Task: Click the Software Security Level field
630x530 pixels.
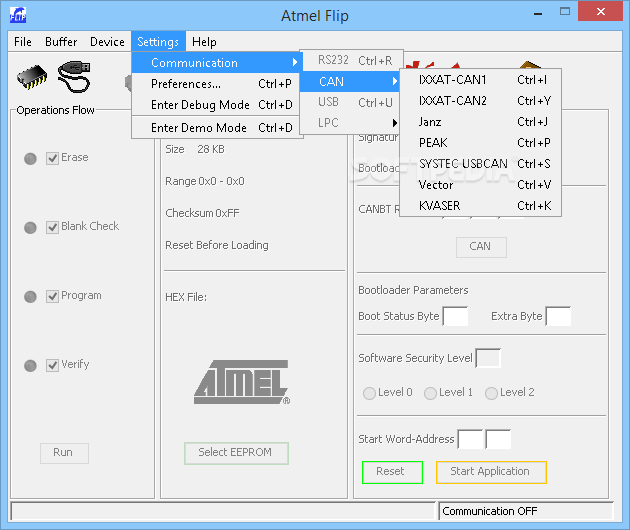Action: click(488, 358)
